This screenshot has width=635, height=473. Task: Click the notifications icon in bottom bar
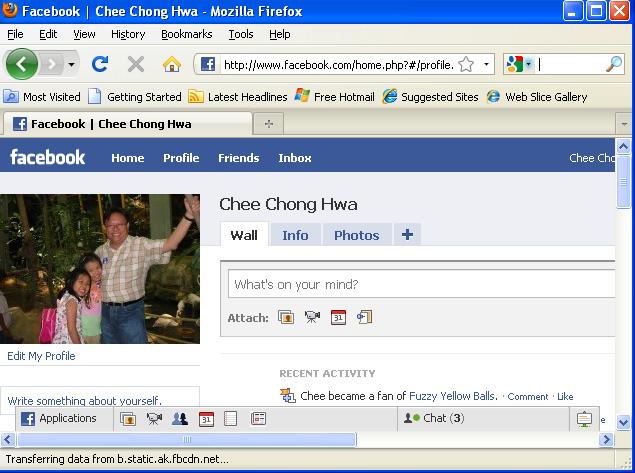(584, 419)
